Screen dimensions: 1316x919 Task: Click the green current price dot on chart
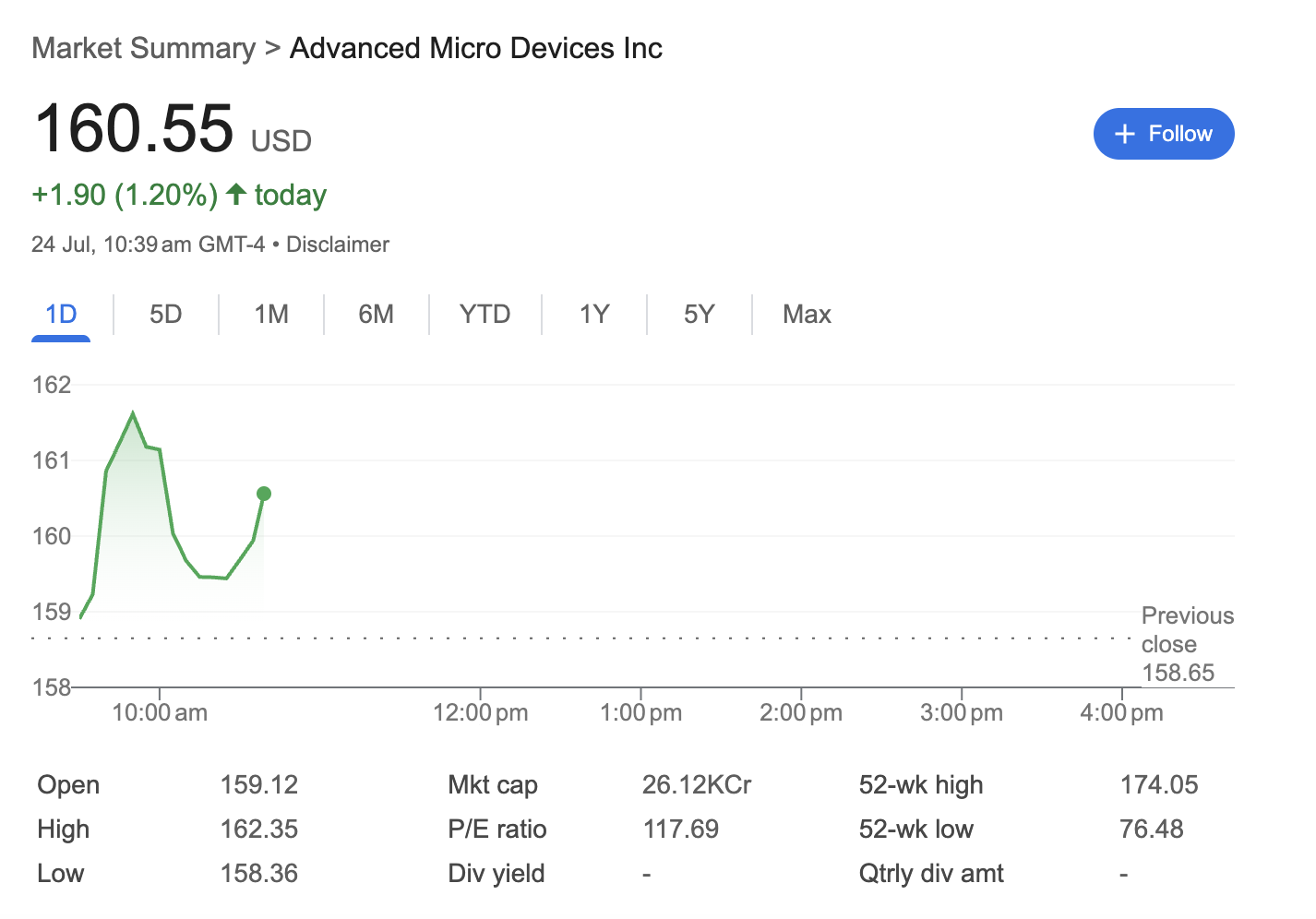(x=264, y=494)
